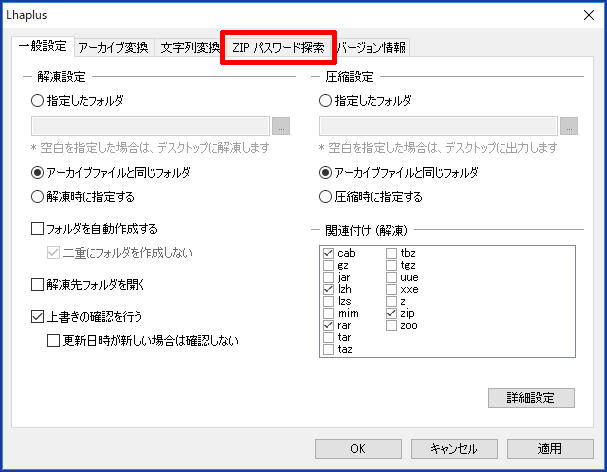Image resolution: width=607 pixels, height=472 pixels.
Task: Check the lzs association
Action: pyautogui.click(x=328, y=301)
